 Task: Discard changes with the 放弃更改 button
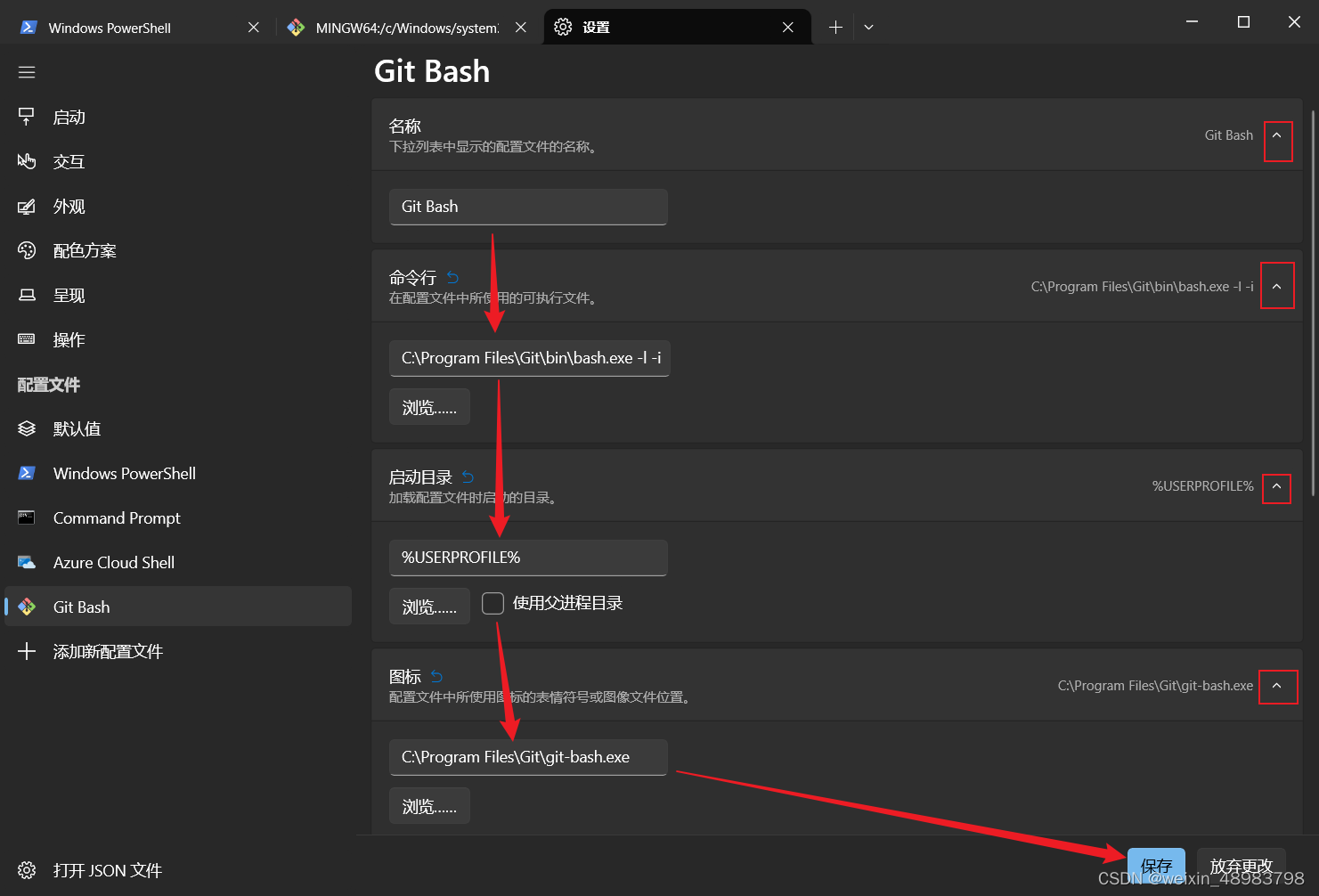pos(1241,866)
